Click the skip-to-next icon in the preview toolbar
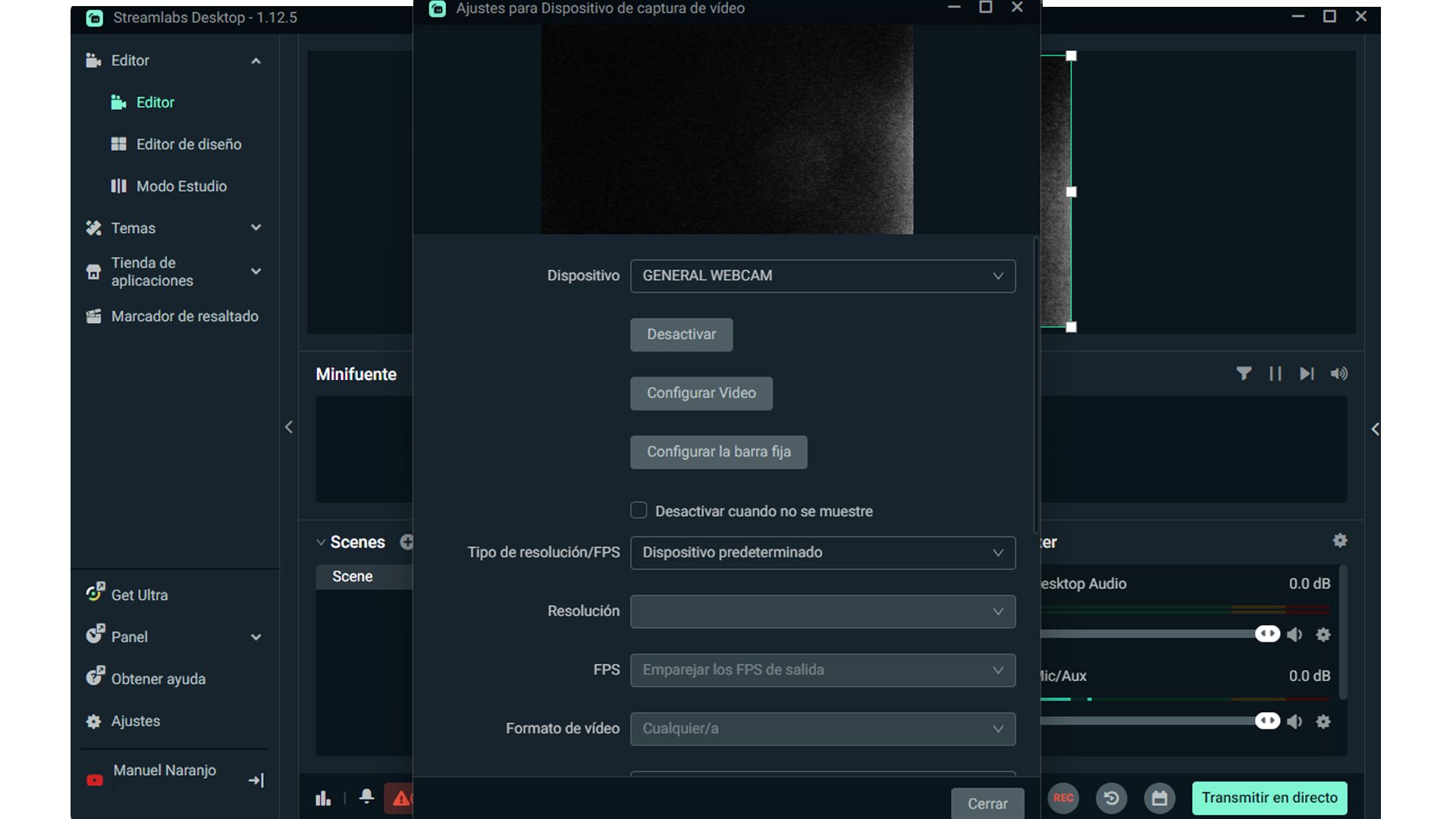Image resolution: width=1456 pixels, height=819 pixels. (1306, 373)
